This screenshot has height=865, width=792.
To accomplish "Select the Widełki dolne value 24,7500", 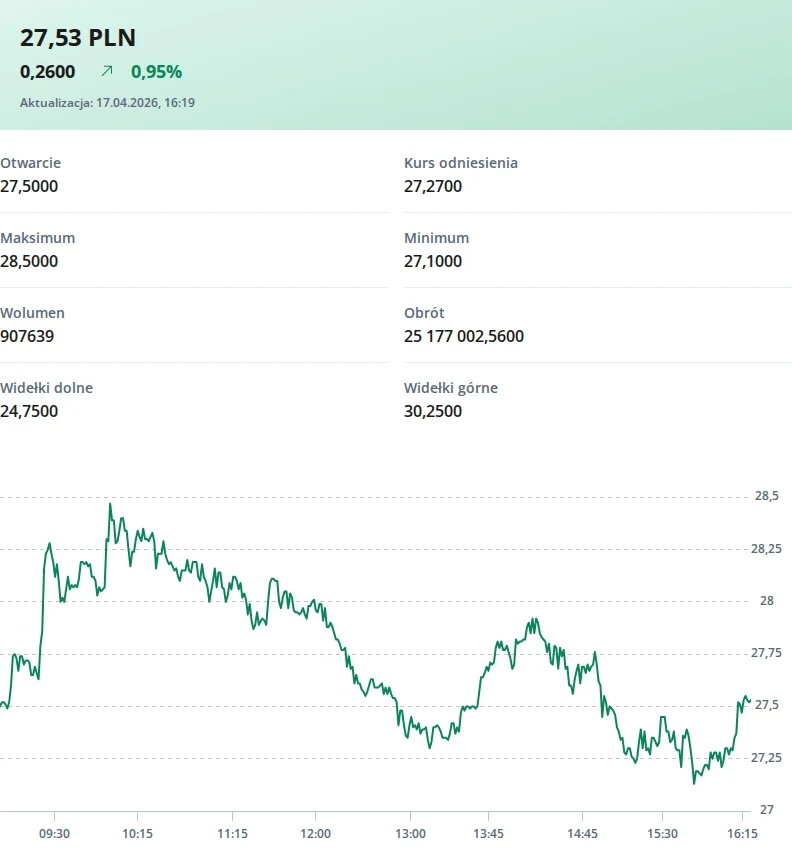I will pyautogui.click(x=29, y=412).
